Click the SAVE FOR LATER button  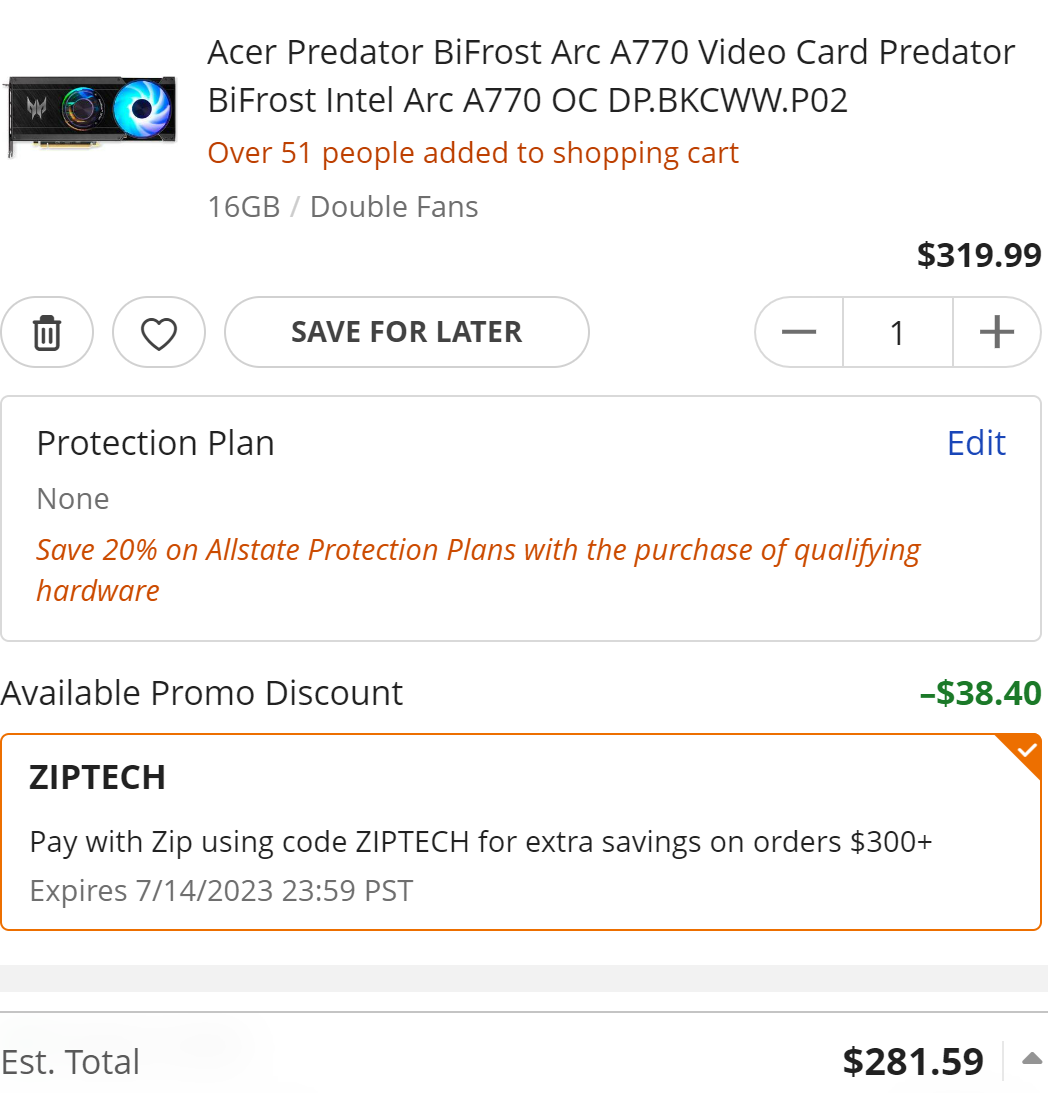pyautogui.click(x=406, y=332)
